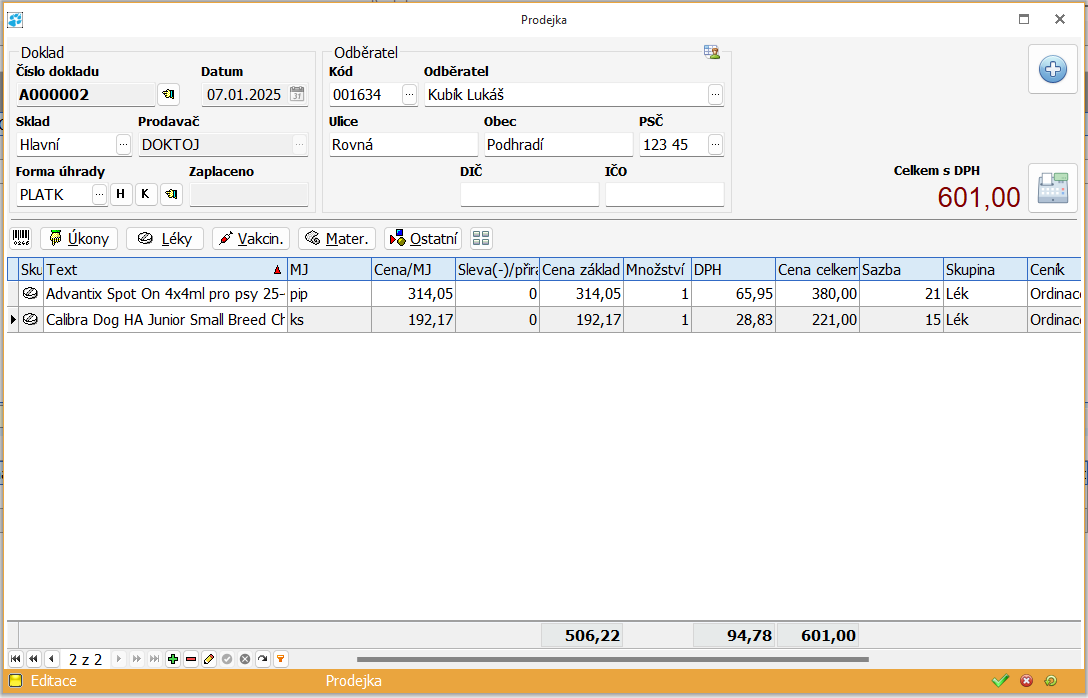Open the Mater. item category
Screen dimensions: 1088x698
(x=337, y=239)
